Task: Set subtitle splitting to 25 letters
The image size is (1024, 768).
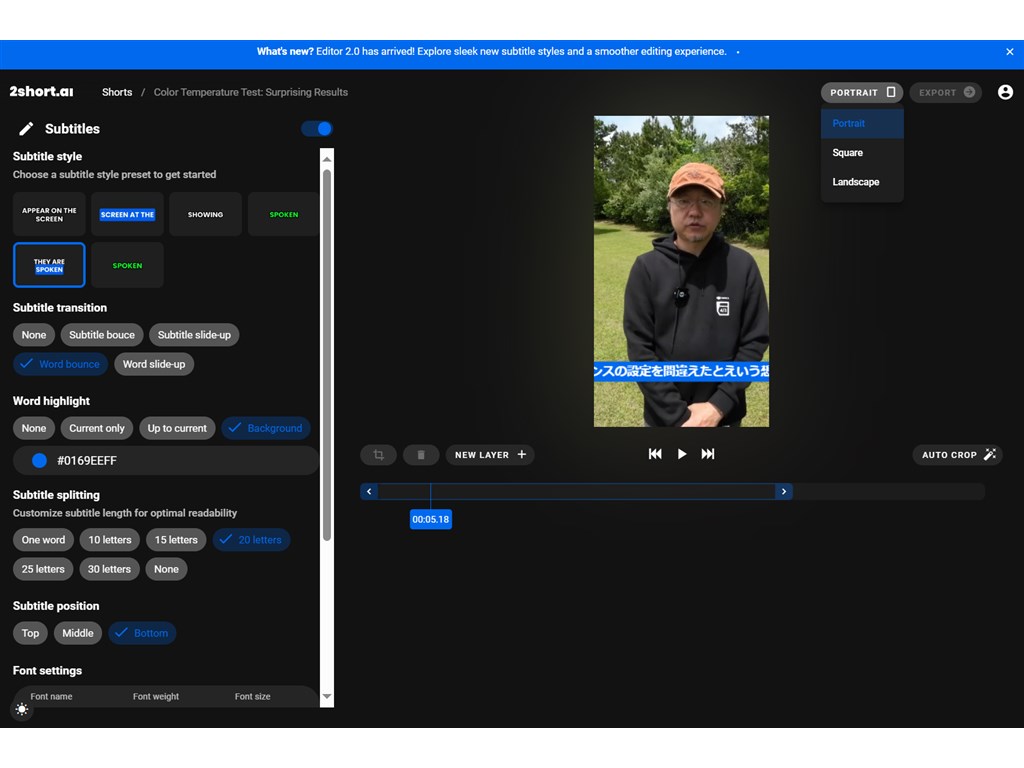Action: (43, 569)
